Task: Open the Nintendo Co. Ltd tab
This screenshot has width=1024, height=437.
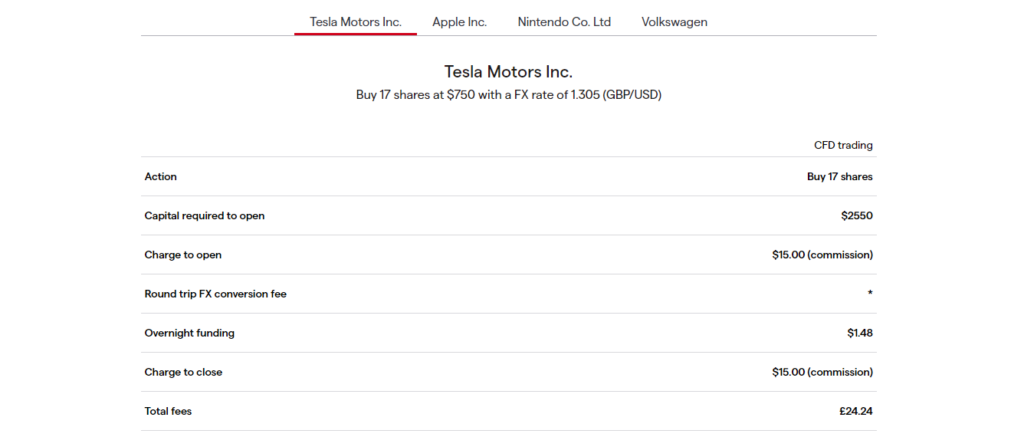Action: point(564,22)
